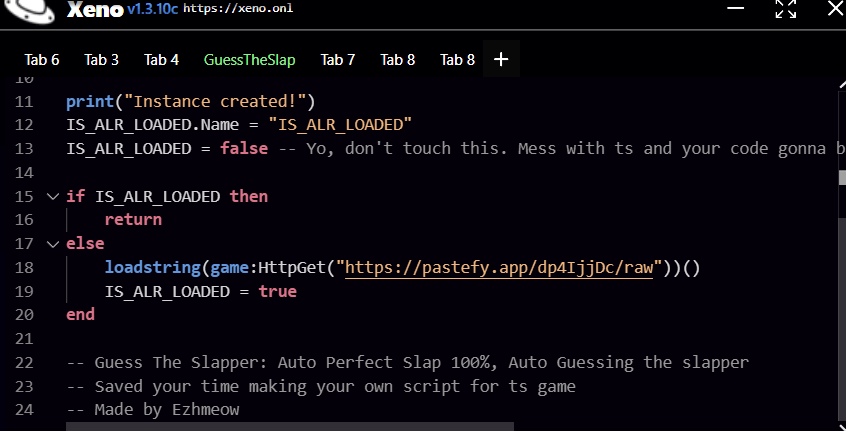Click the "IS_ALR_LOADED" string on line 12
The image size is (846, 431).
point(340,125)
